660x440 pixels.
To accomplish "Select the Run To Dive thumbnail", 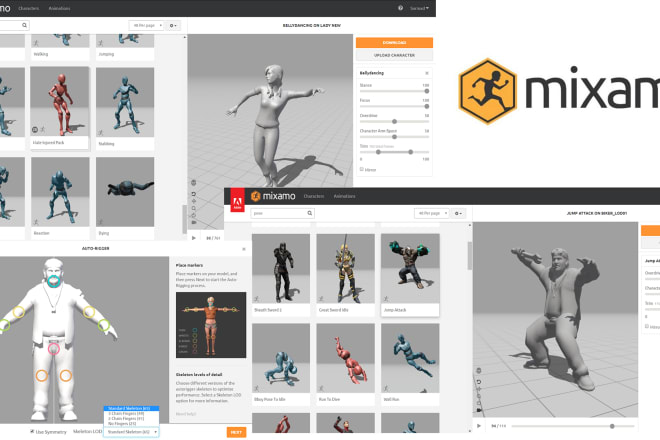I will [346, 358].
